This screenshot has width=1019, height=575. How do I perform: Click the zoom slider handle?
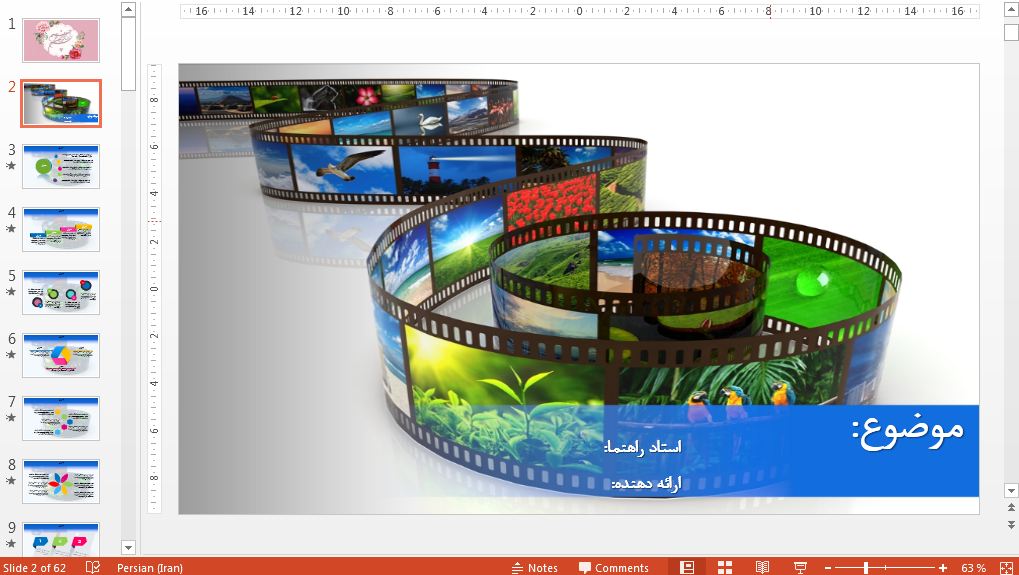click(x=866, y=567)
